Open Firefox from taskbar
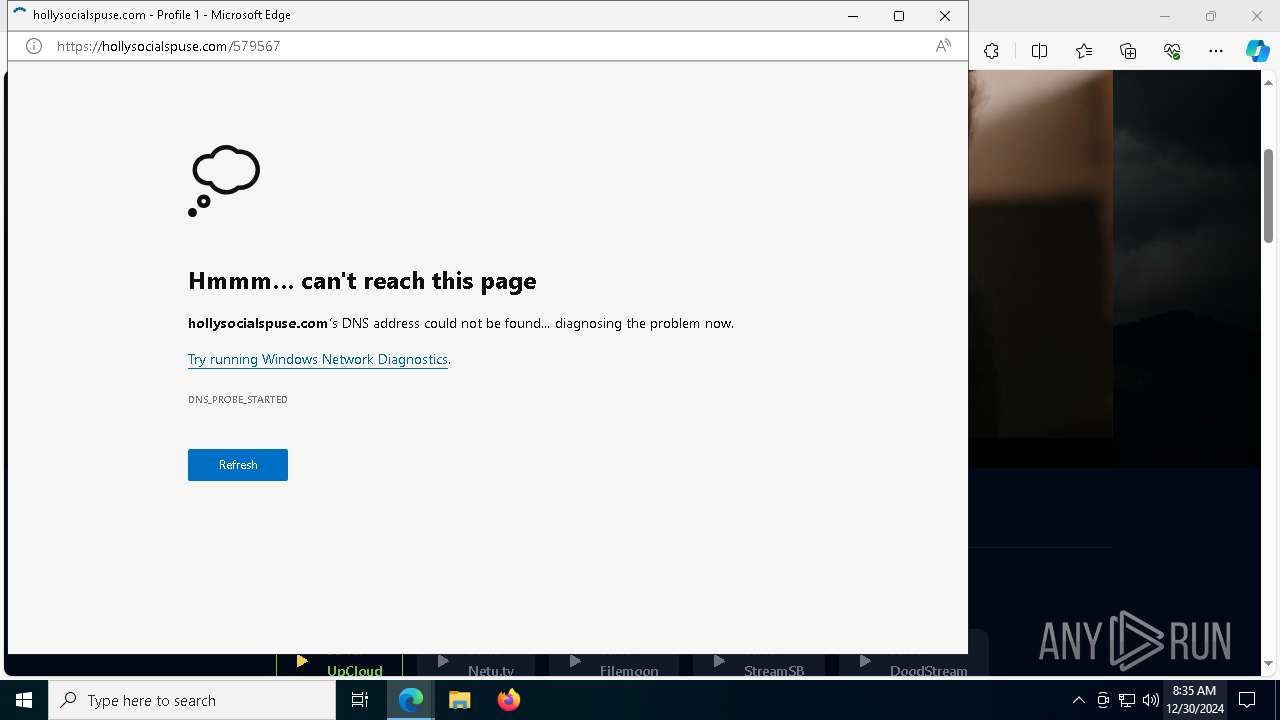The width and height of the screenshot is (1280, 720). 509,700
